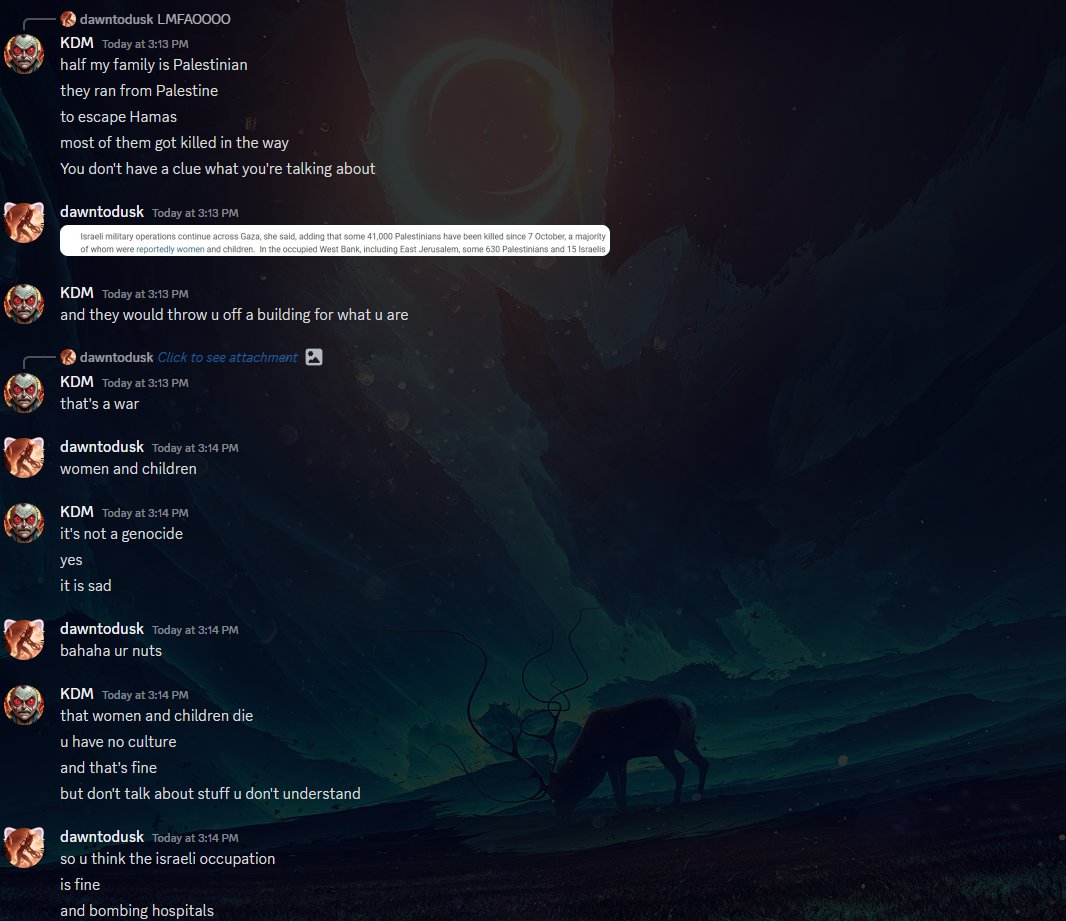Click KDM's avatar next to "it's not a genocide"
The image size is (1066, 921).
24,523
